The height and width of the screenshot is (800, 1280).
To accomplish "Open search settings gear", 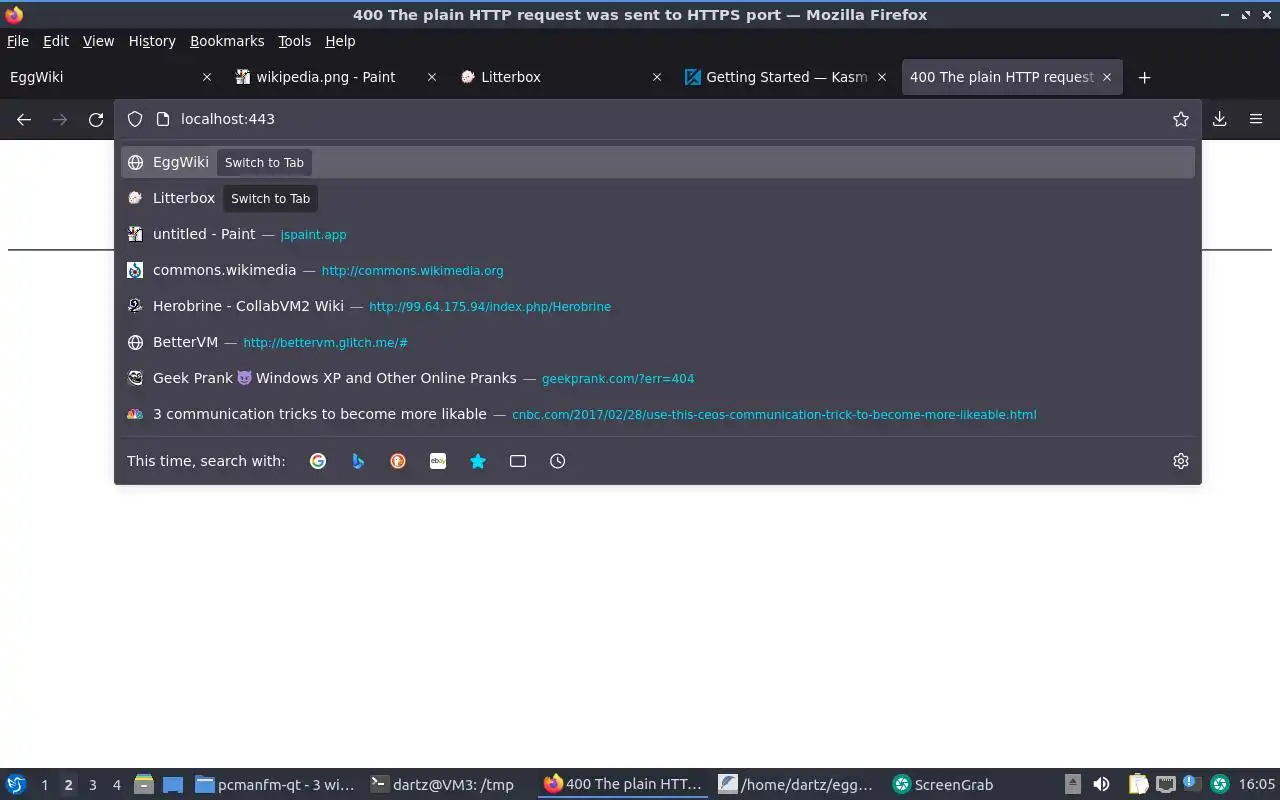I will pos(1181,461).
